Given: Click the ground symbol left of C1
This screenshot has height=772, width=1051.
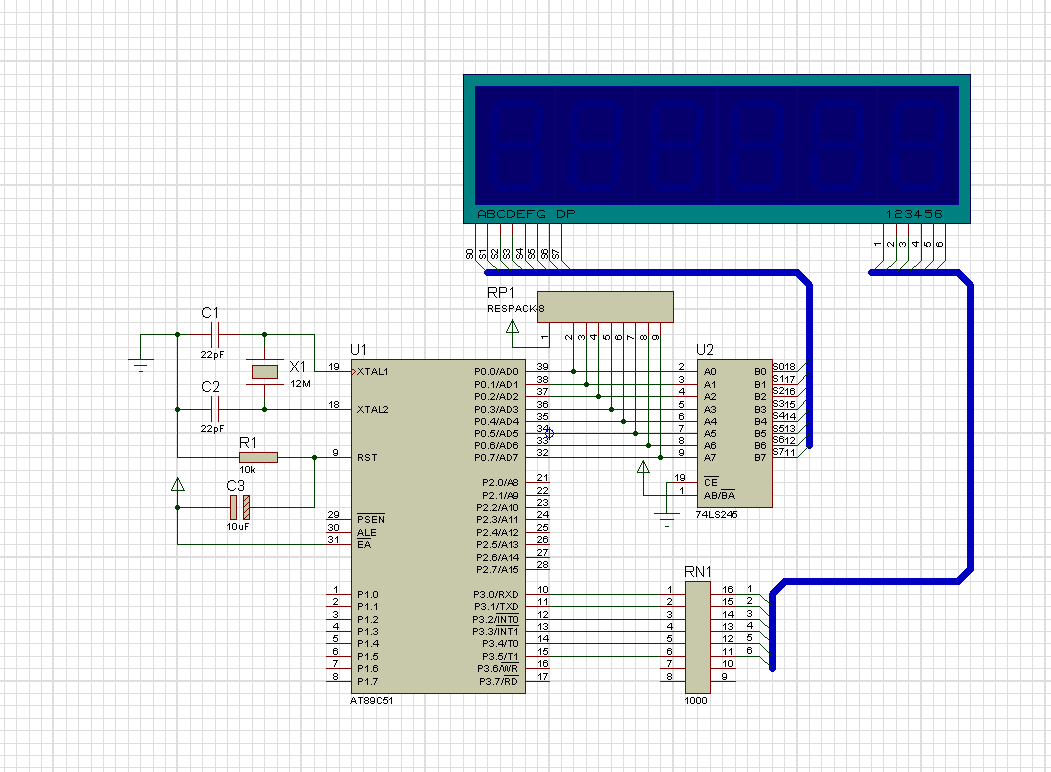Looking at the screenshot, I should (x=141, y=365).
